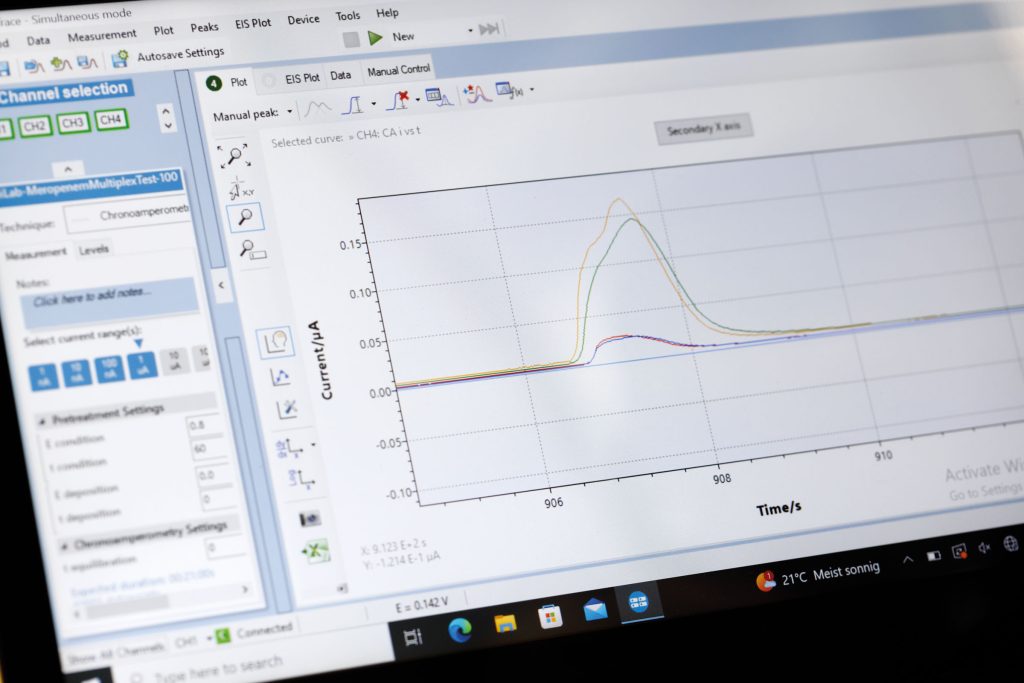The image size is (1024, 683).
Task: Toggle channel CH2
Action: (x=34, y=125)
